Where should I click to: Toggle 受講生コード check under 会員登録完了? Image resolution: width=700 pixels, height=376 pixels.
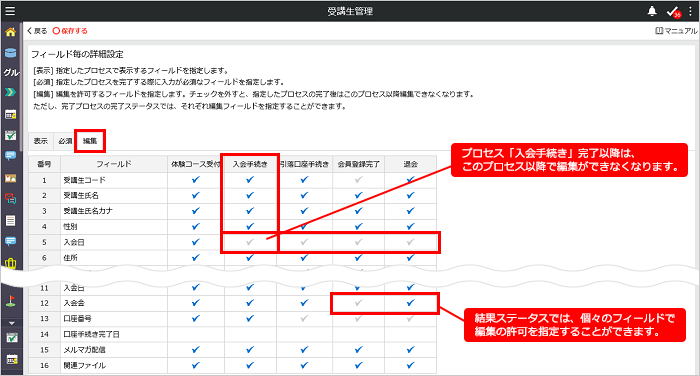358,180
